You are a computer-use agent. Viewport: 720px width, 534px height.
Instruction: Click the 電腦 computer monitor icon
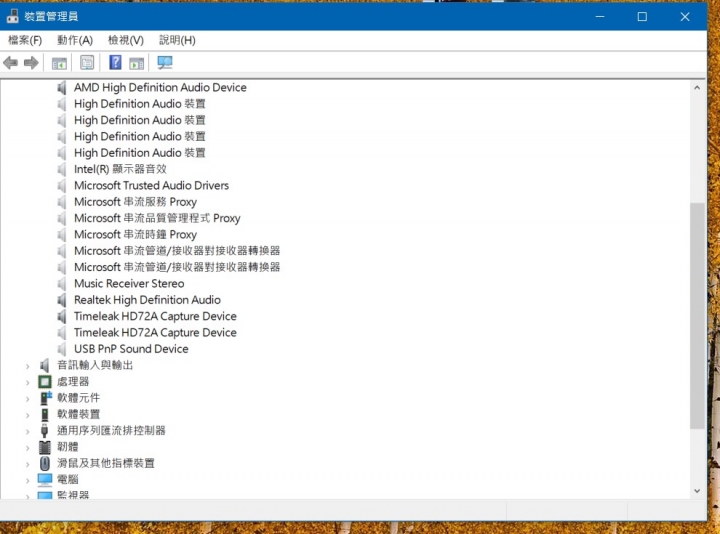coord(45,479)
